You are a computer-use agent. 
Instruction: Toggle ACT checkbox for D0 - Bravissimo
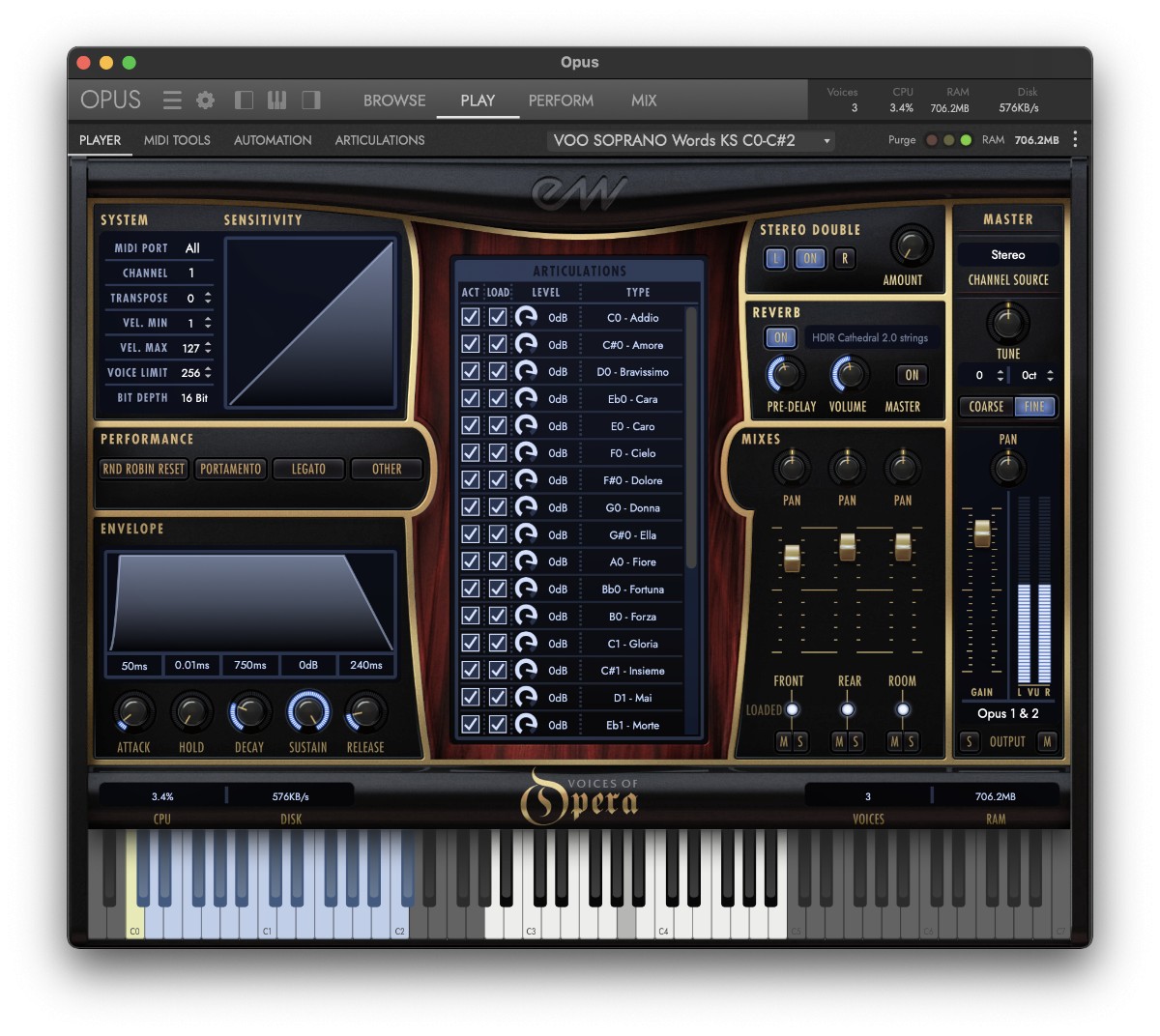(x=471, y=371)
